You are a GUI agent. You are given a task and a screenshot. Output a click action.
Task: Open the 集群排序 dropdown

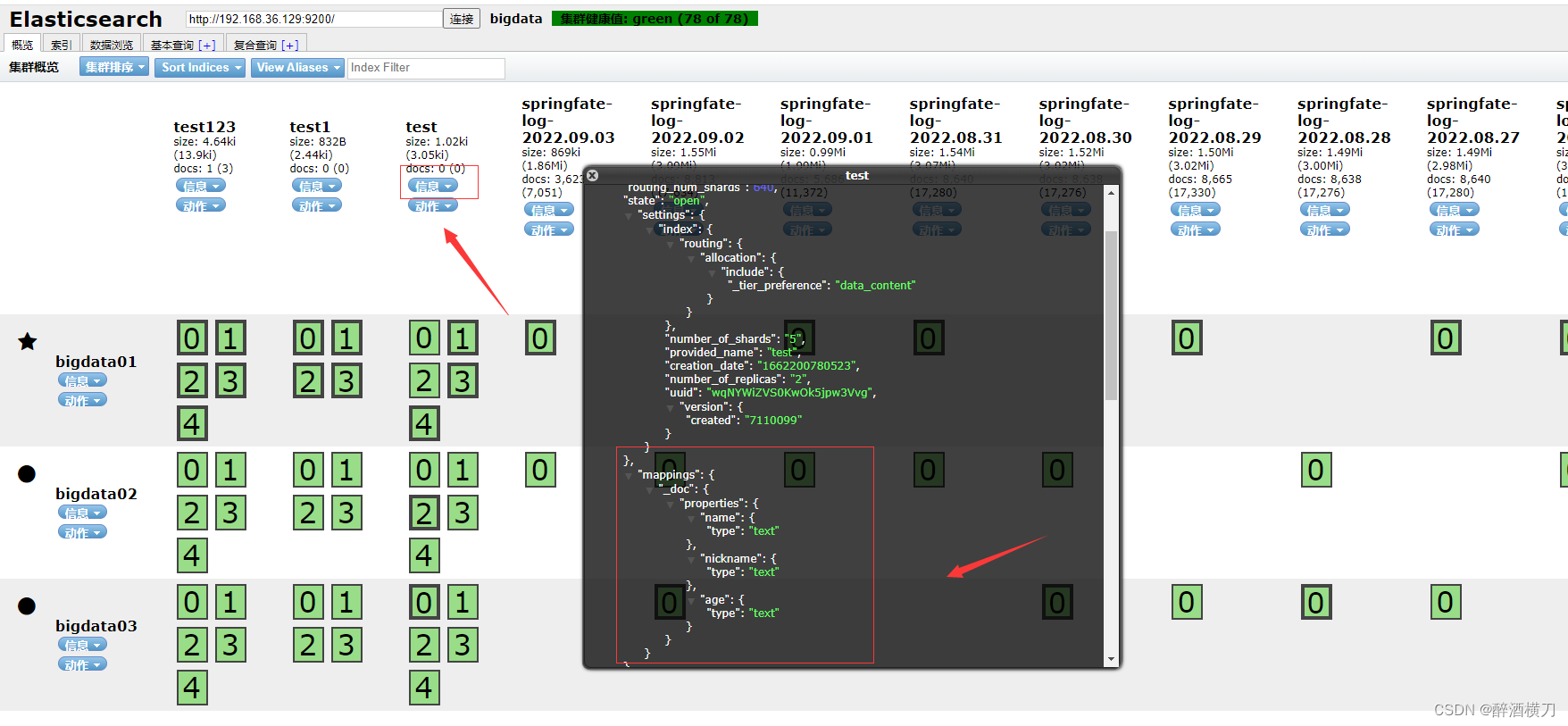[x=114, y=67]
